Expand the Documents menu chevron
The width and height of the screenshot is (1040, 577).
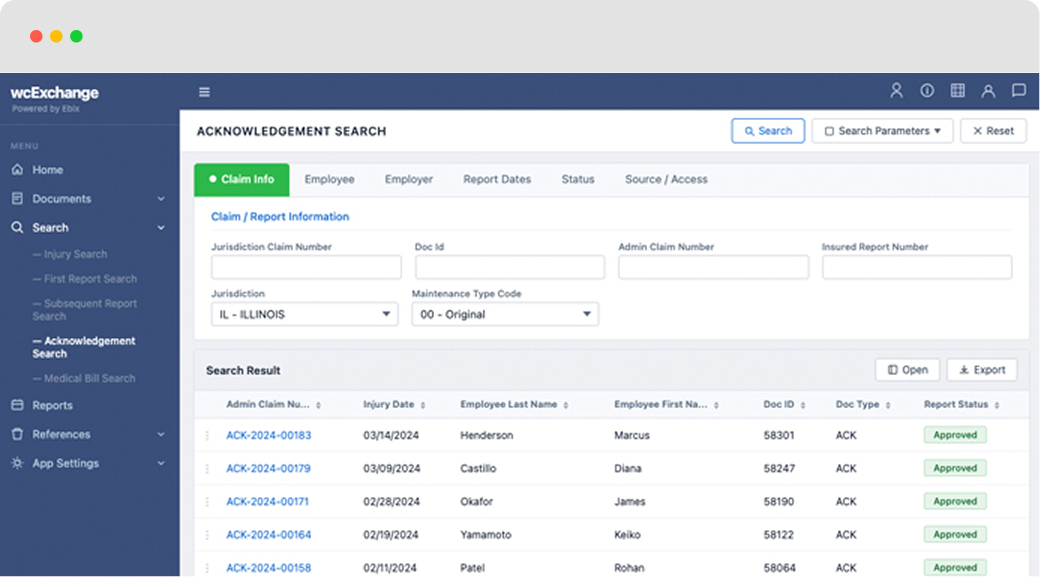click(161, 198)
